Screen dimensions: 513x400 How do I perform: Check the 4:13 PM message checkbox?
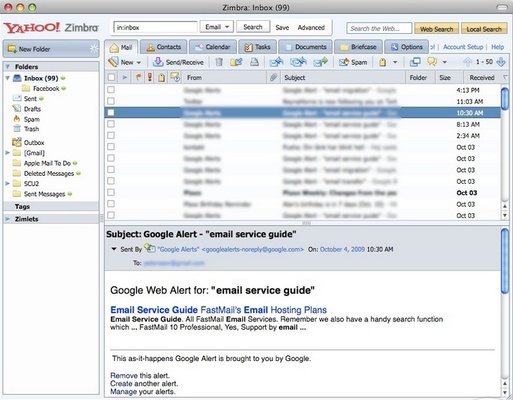[111, 90]
